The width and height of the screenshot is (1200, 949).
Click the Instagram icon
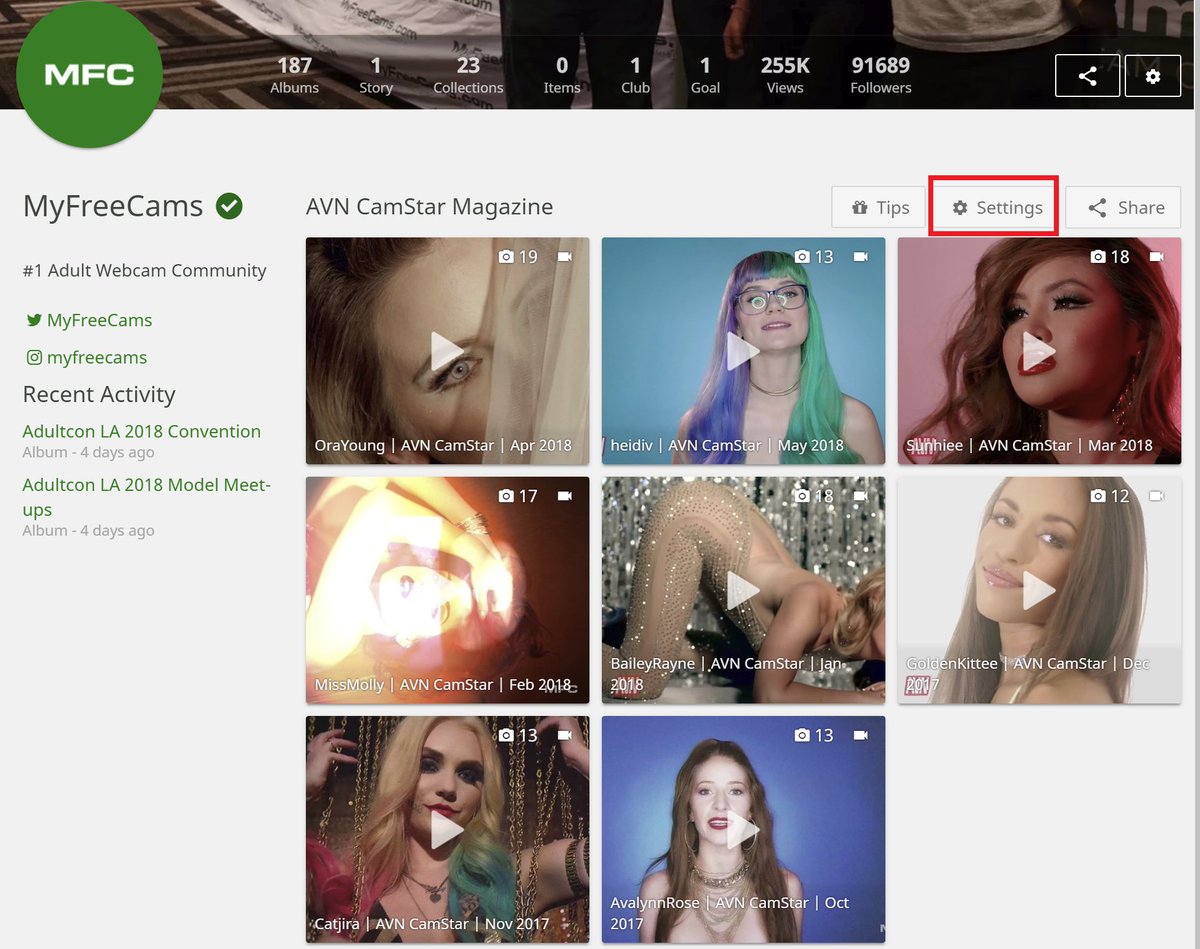coord(34,357)
